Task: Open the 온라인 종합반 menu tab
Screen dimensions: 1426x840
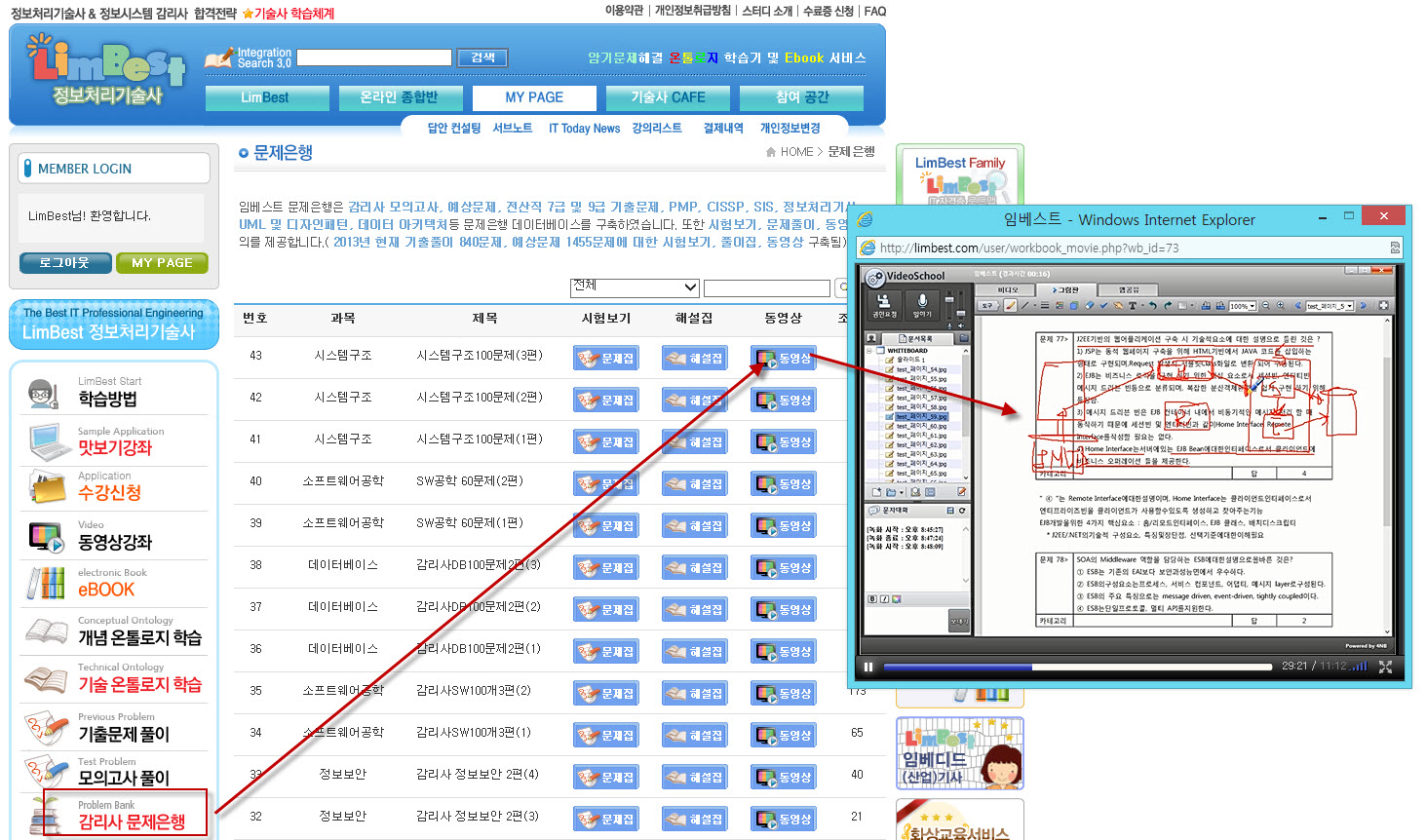Action: point(399,97)
